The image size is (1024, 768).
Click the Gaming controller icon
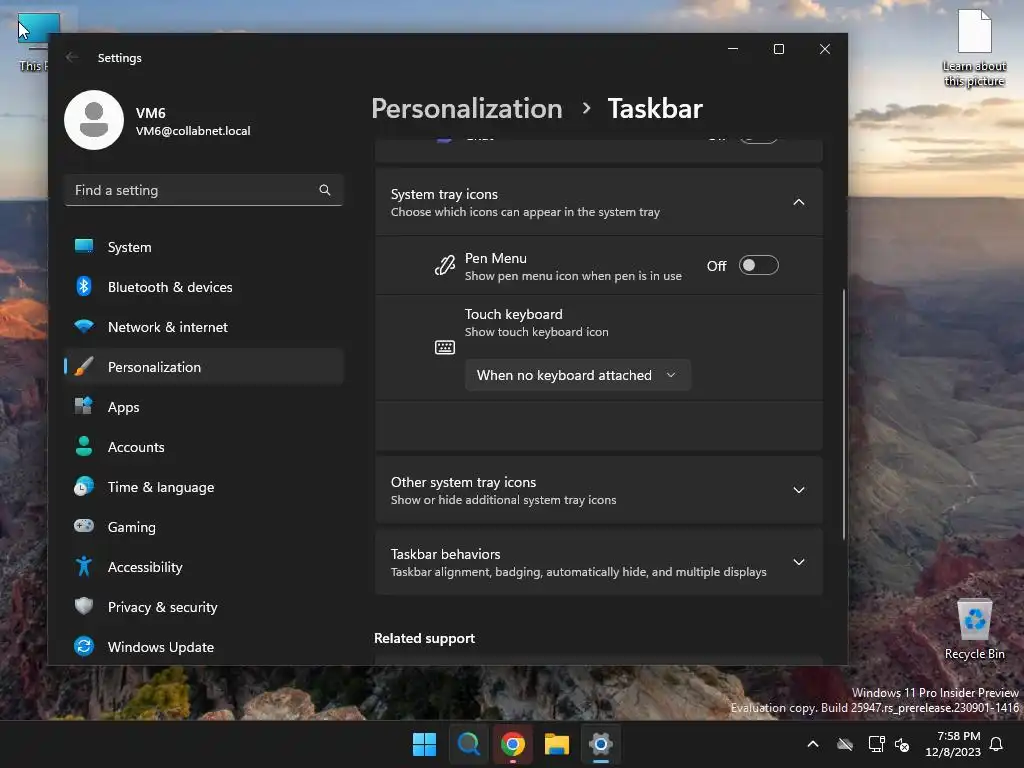click(x=84, y=526)
